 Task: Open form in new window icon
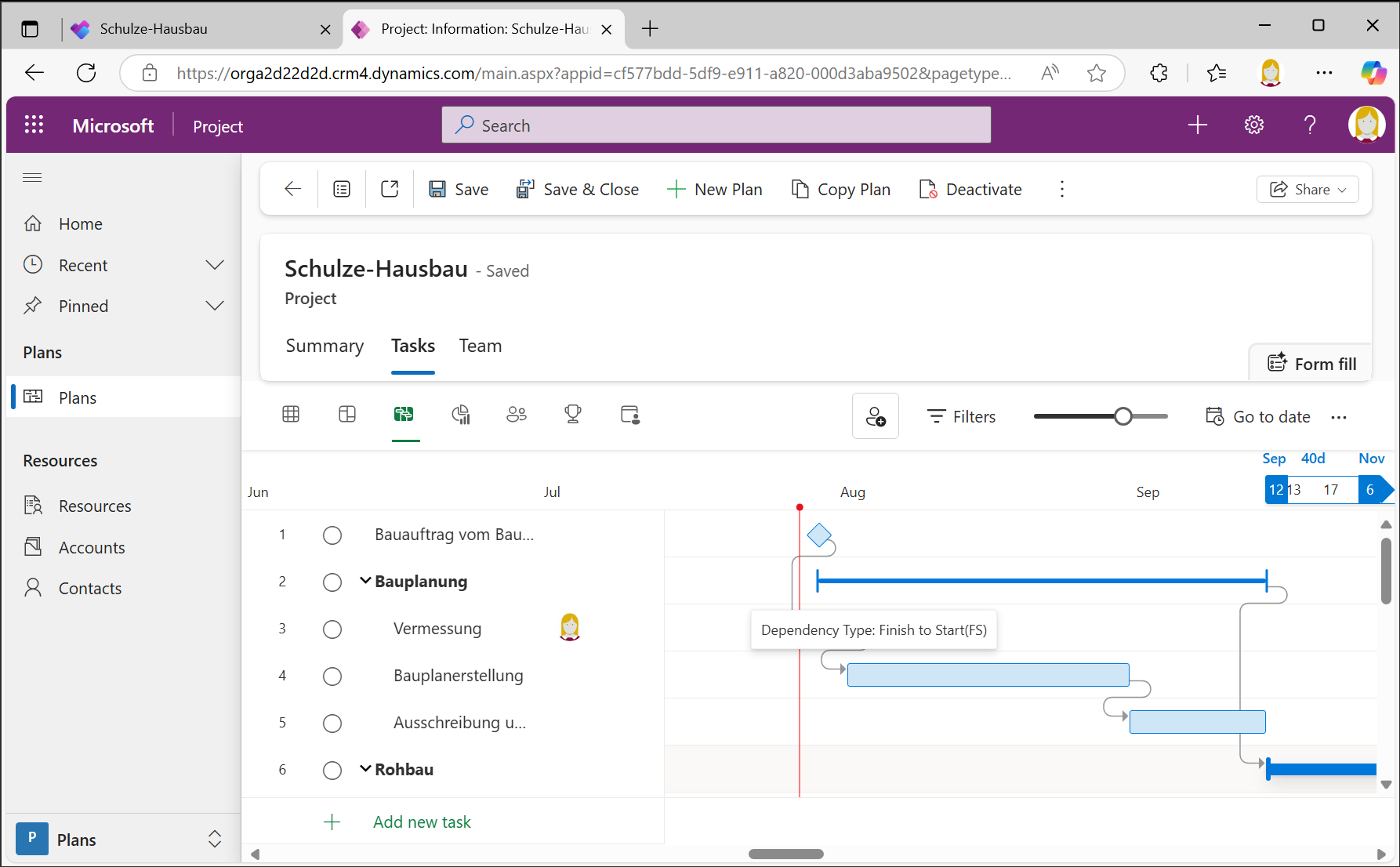pyautogui.click(x=390, y=189)
